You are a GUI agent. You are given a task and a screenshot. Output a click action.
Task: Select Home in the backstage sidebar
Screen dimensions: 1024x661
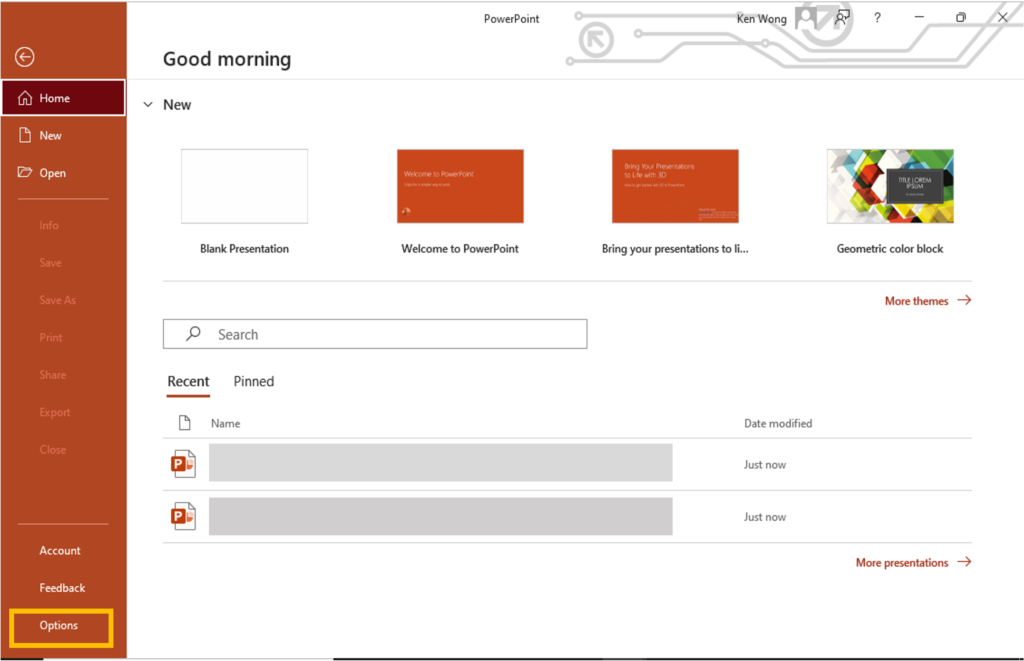click(63, 98)
